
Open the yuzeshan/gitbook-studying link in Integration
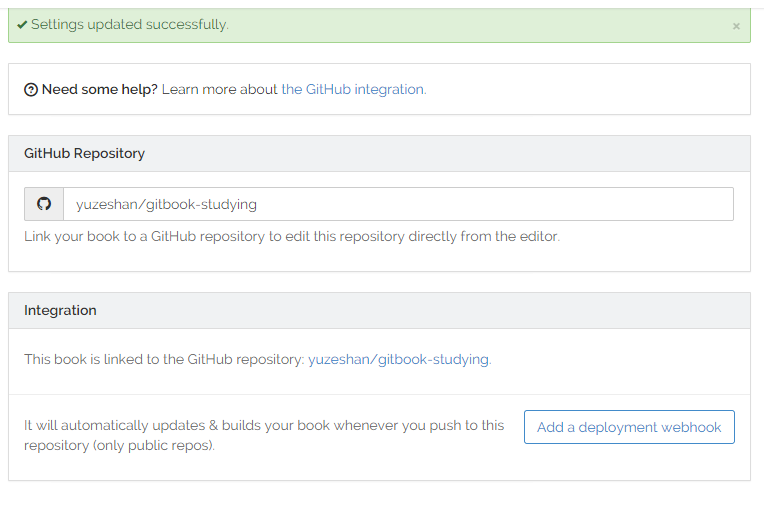coord(398,359)
